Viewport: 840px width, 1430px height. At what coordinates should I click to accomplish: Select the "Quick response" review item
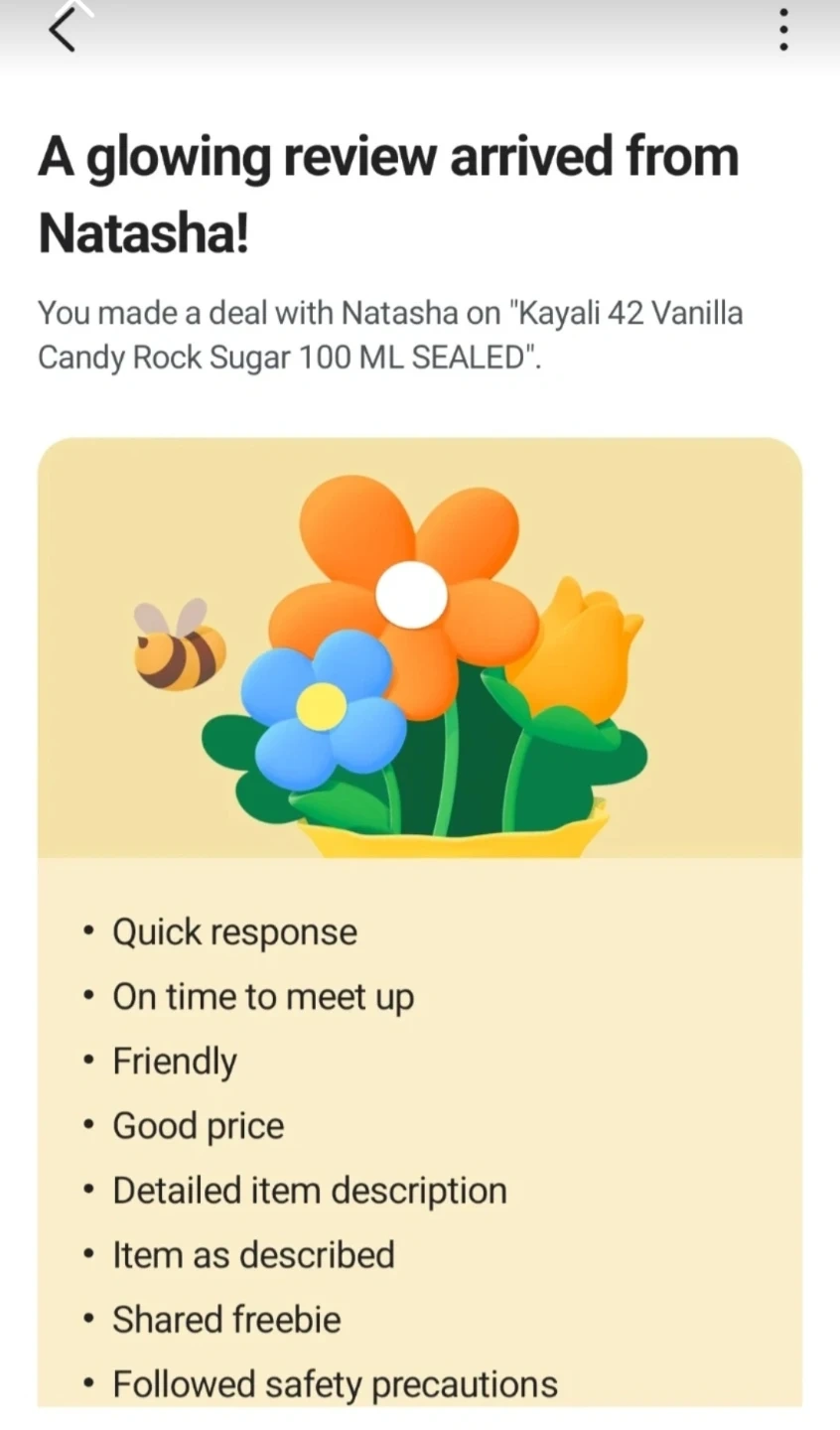pyautogui.click(x=234, y=932)
